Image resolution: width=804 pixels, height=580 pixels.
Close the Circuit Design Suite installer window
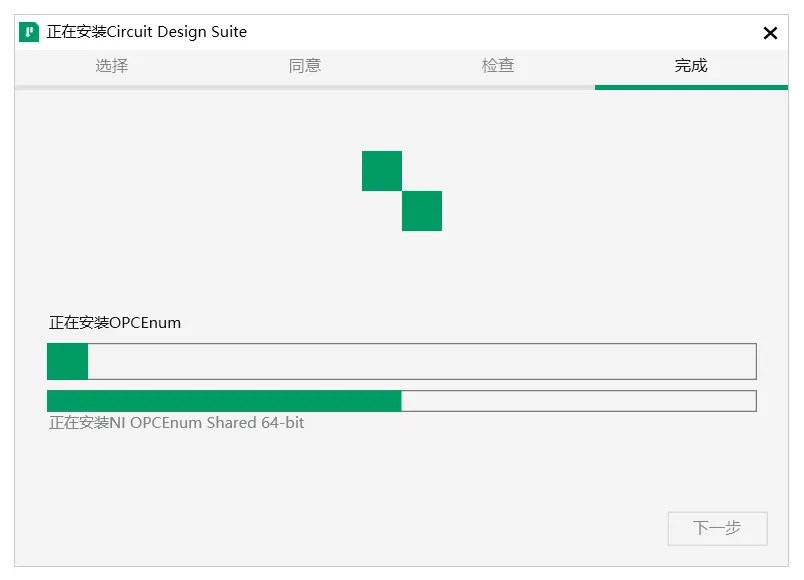tap(770, 33)
